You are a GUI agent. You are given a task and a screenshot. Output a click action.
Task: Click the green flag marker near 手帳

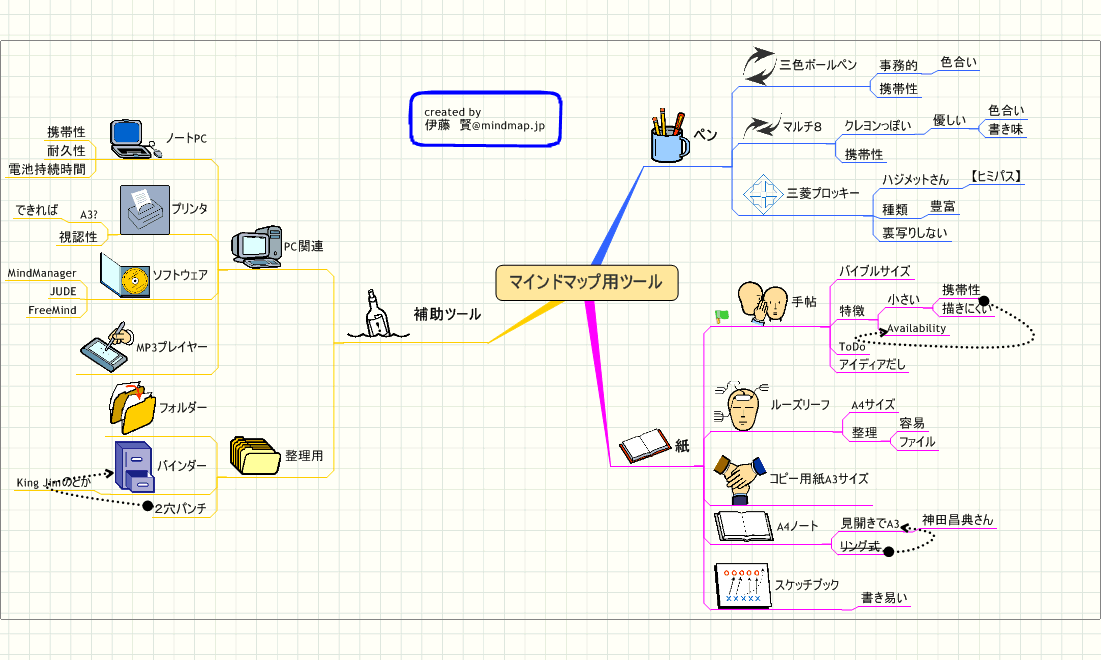coord(722,315)
